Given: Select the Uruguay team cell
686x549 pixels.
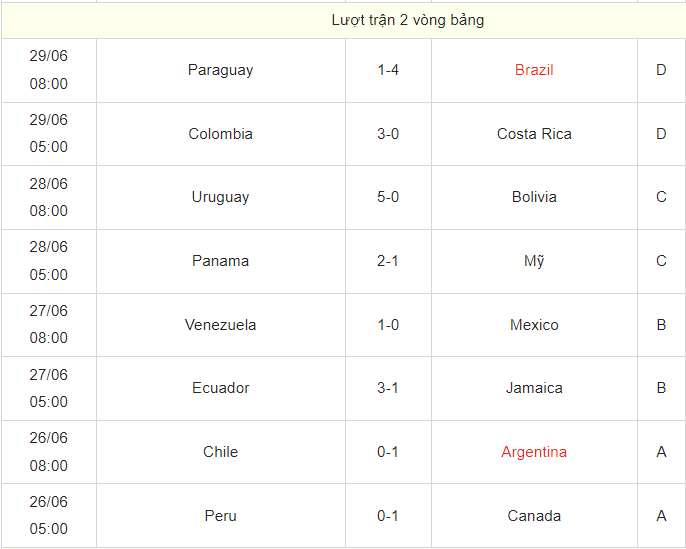Looking at the screenshot, I should (x=220, y=197).
